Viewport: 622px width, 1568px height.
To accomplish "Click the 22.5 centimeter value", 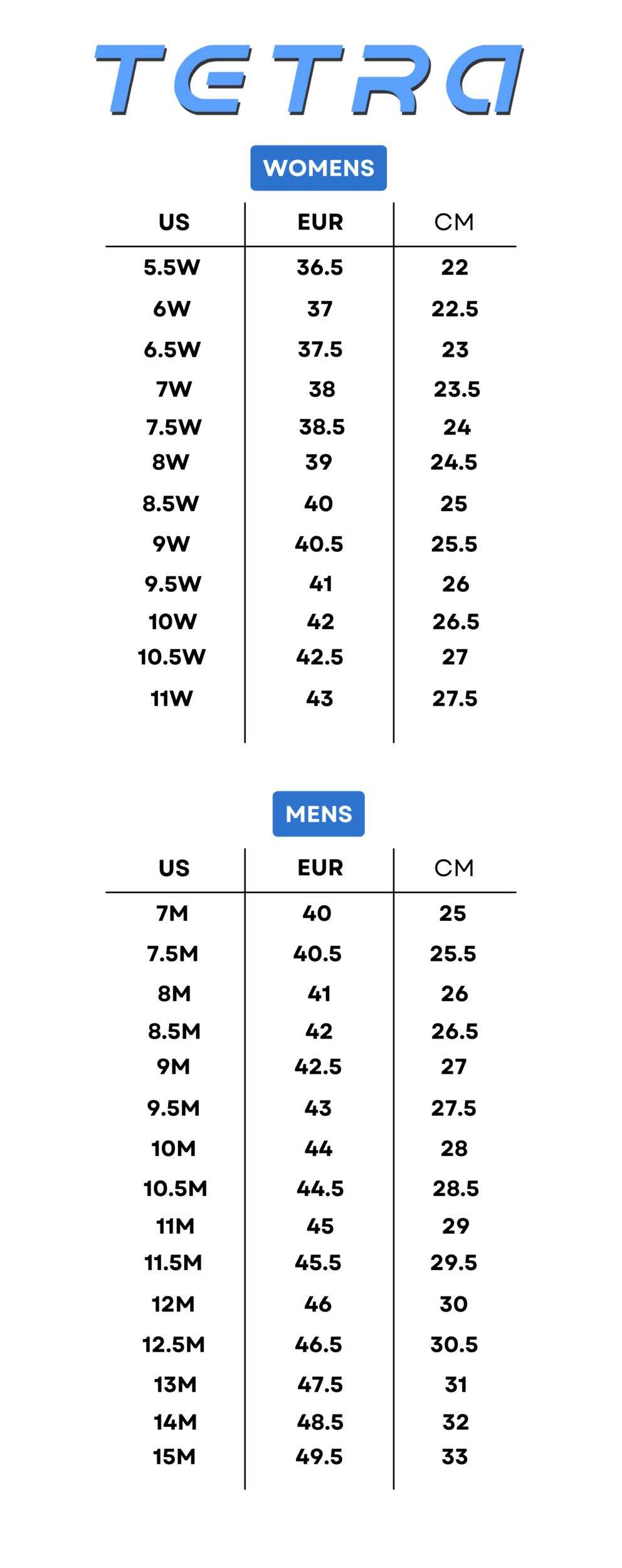I will 455,309.
